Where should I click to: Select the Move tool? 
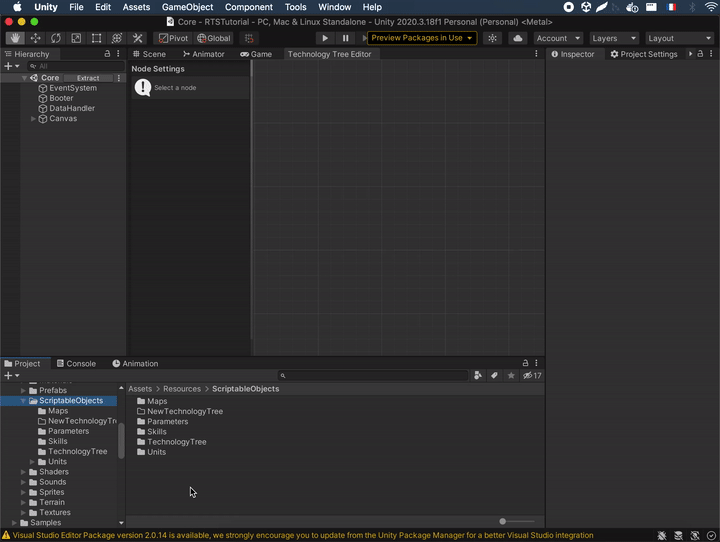click(x=35, y=38)
